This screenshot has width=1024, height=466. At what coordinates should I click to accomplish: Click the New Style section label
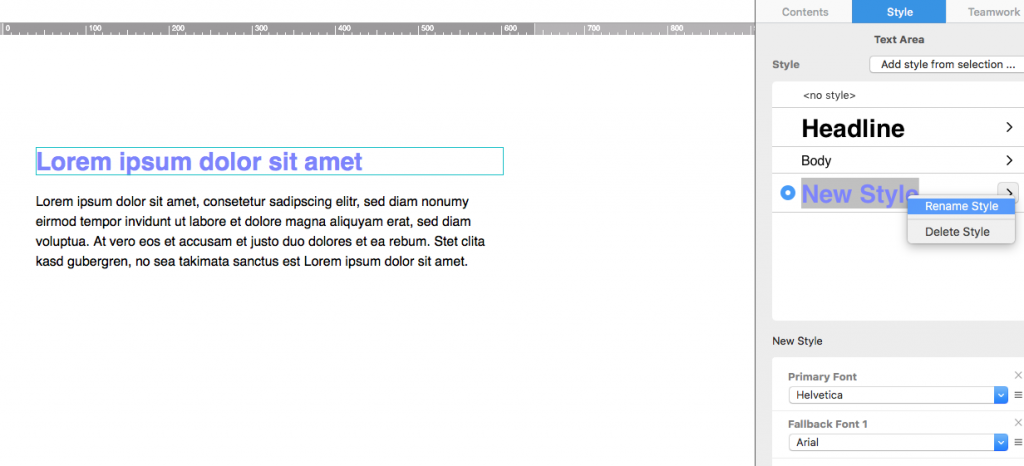[x=797, y=341]
